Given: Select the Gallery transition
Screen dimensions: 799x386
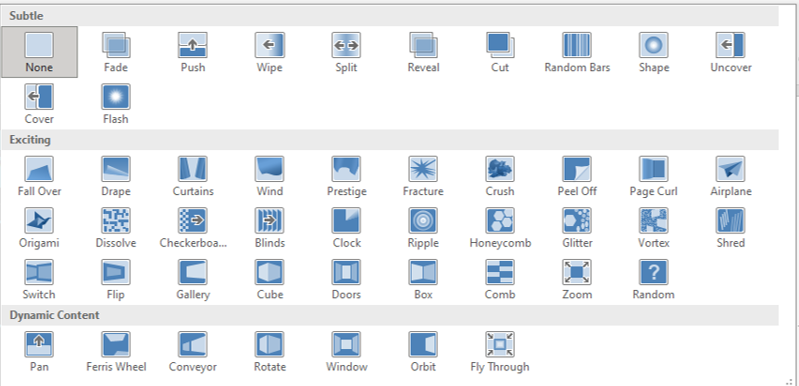Looking at the screenshot, I should pyautogui.click(x=193, y=279).
